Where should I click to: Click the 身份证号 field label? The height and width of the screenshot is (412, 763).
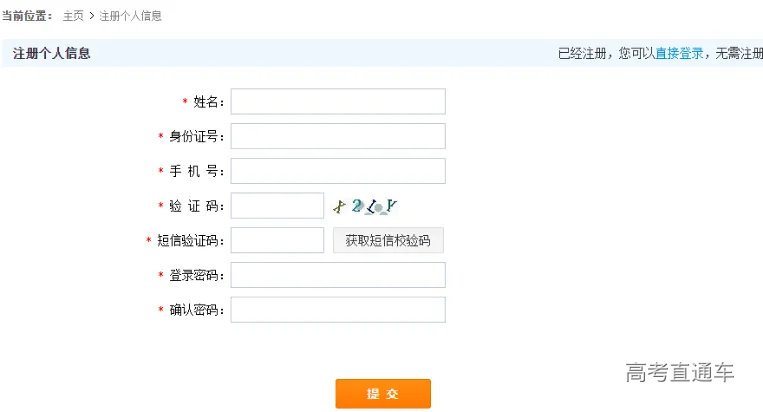pyautogui.click(x=196, y=137)
